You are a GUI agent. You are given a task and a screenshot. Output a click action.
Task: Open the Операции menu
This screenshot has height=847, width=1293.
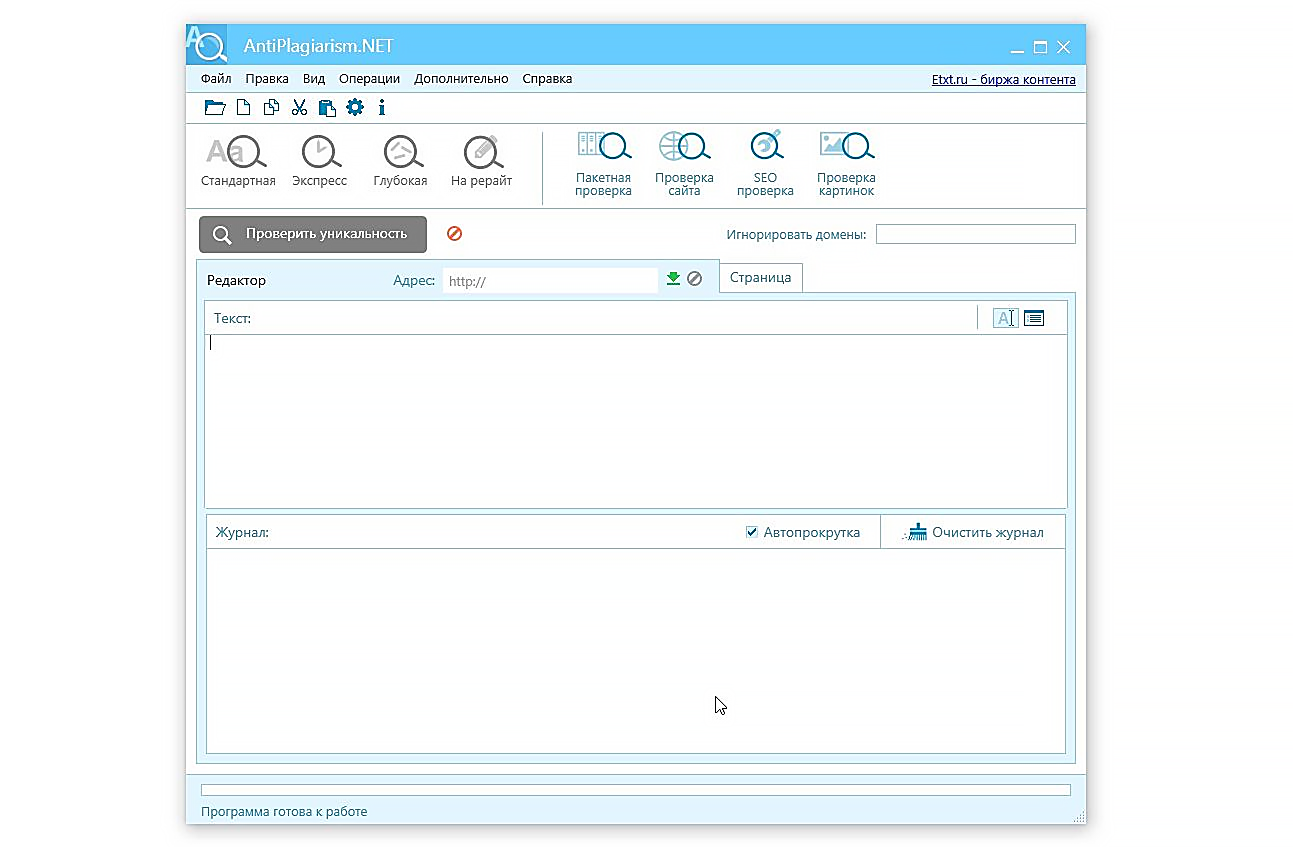pyautogui.click(x=369, y=79)
